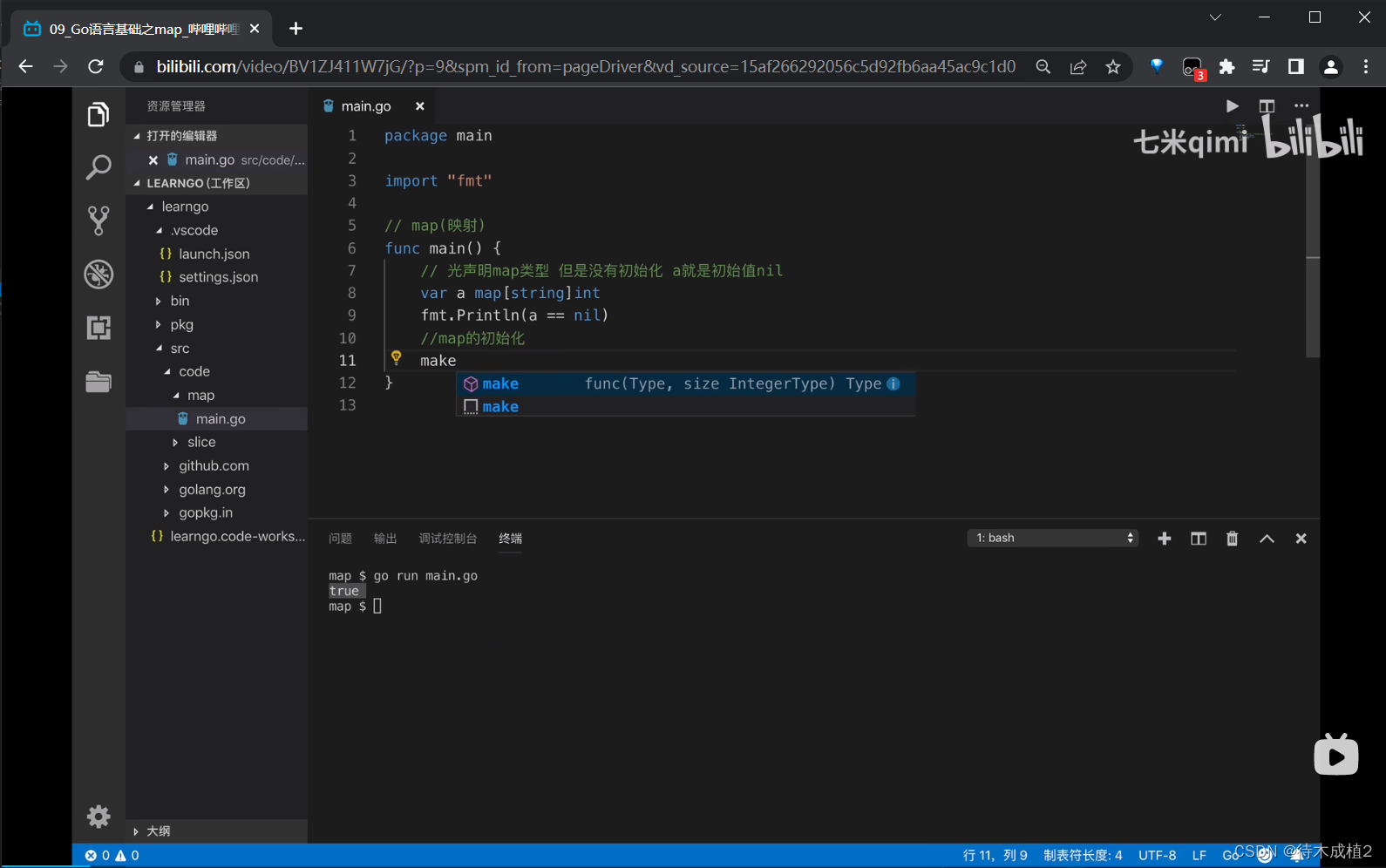
Task: Add a new terminal with plus icon
Action: [x=1164, y=539]
